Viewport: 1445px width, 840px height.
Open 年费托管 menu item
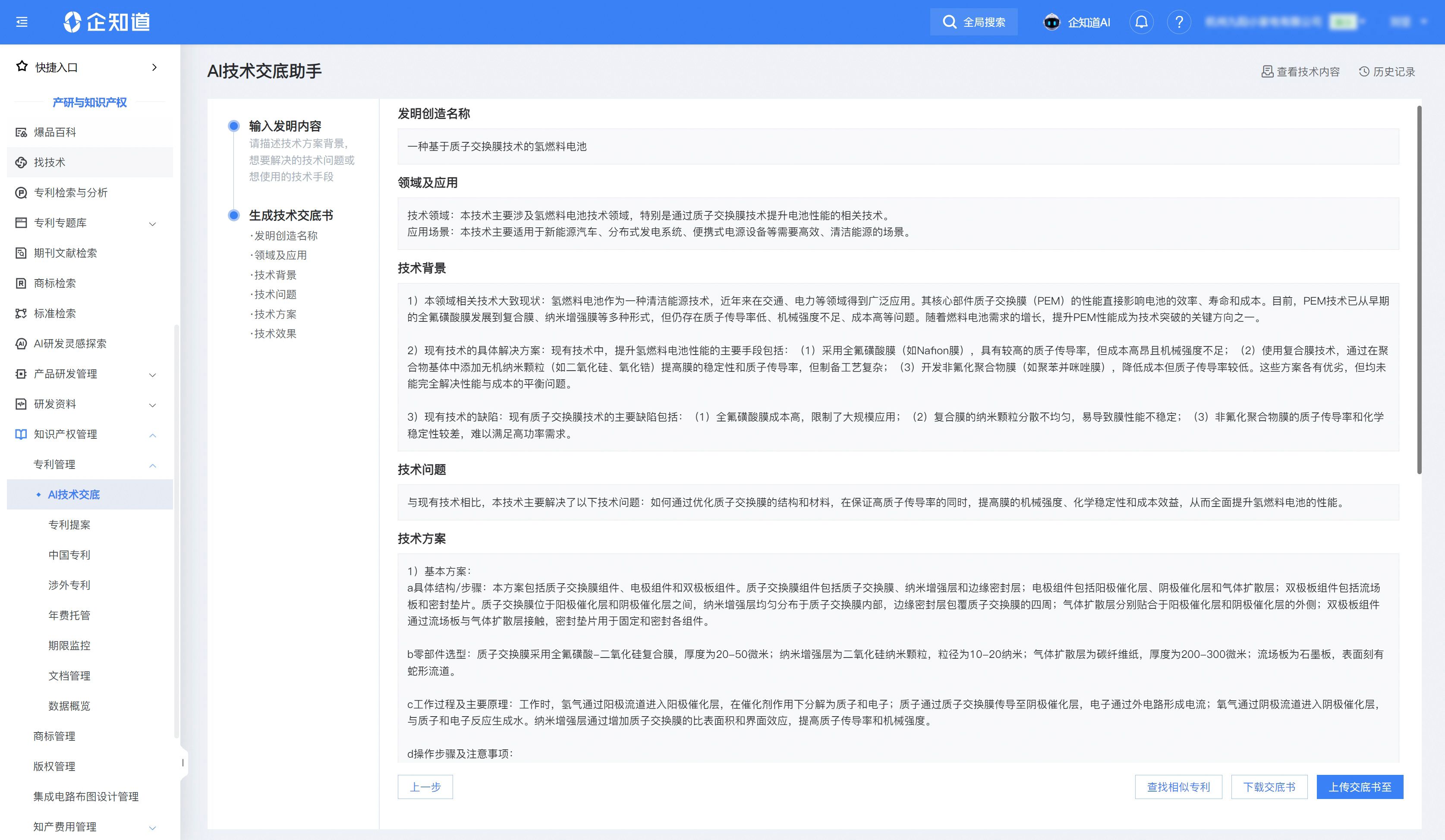[69, 615]
